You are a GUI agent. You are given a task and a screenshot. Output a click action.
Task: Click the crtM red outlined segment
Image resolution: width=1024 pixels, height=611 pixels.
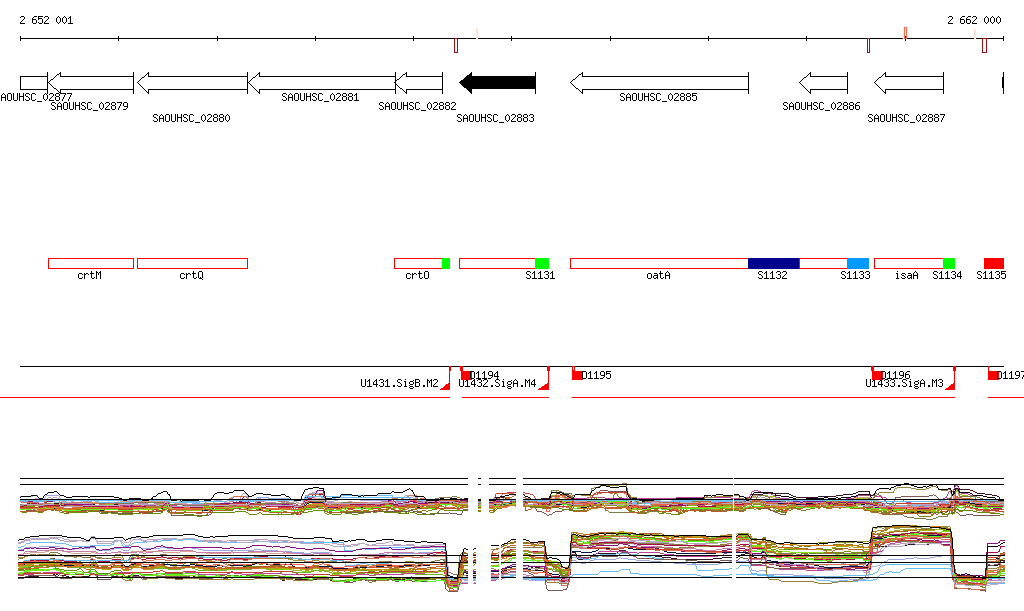(91, 264)
